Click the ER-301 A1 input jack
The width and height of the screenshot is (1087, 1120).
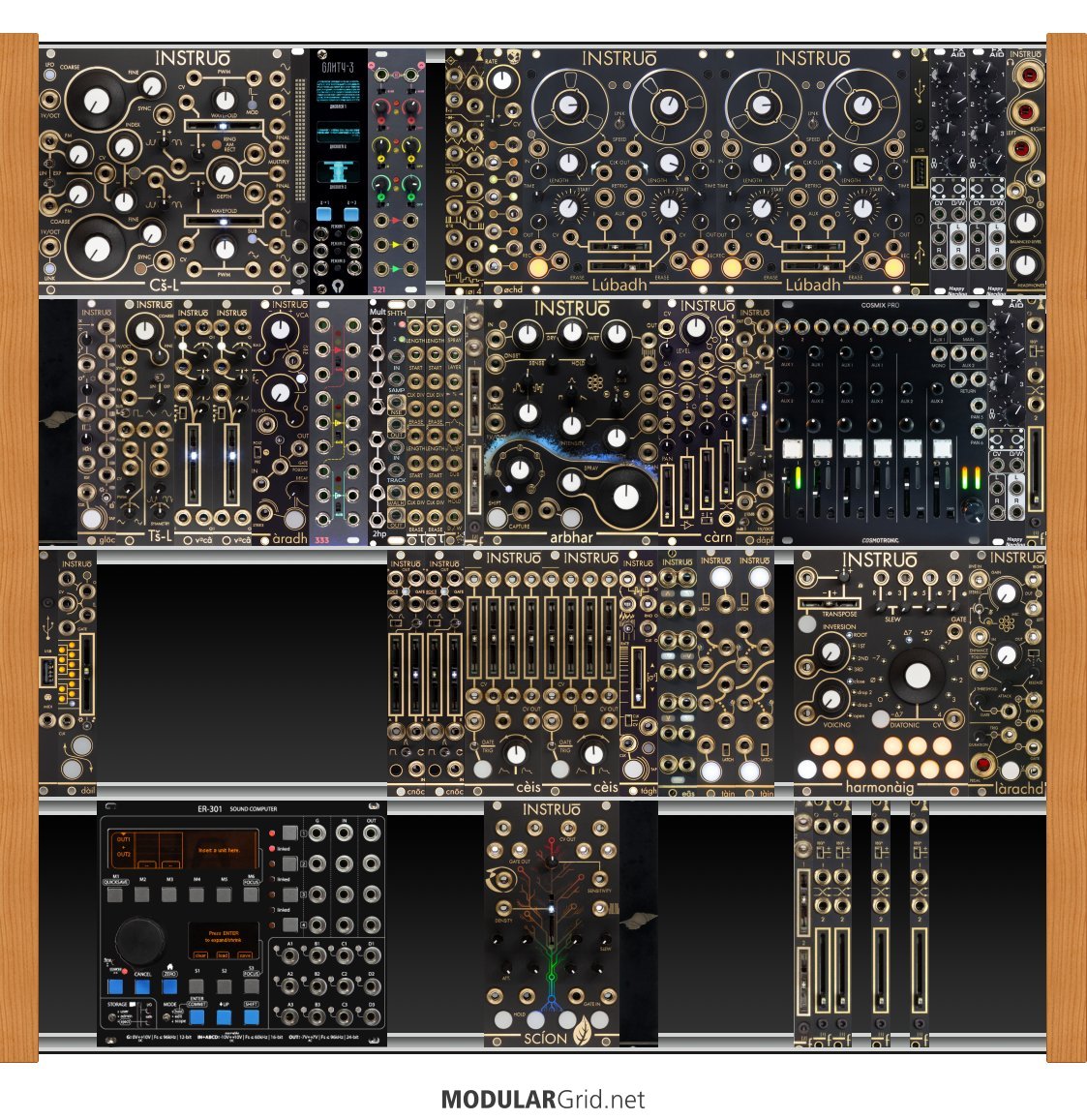290,955
